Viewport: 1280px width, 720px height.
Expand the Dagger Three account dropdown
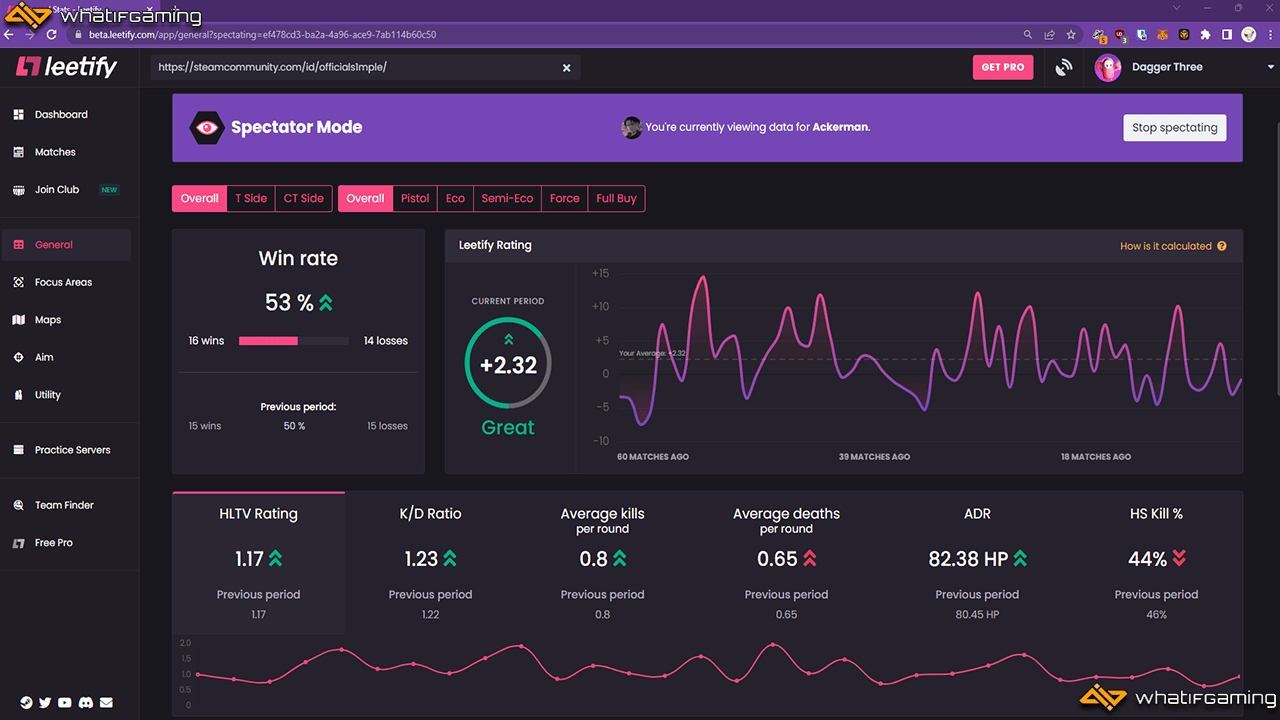point(1271,68)
